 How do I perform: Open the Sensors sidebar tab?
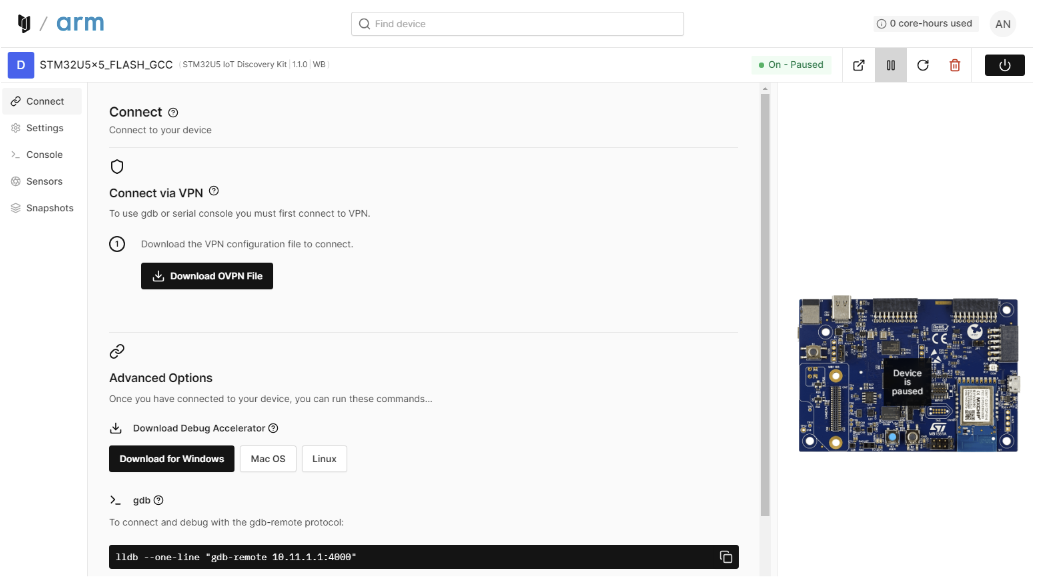(x=42, y=181)
